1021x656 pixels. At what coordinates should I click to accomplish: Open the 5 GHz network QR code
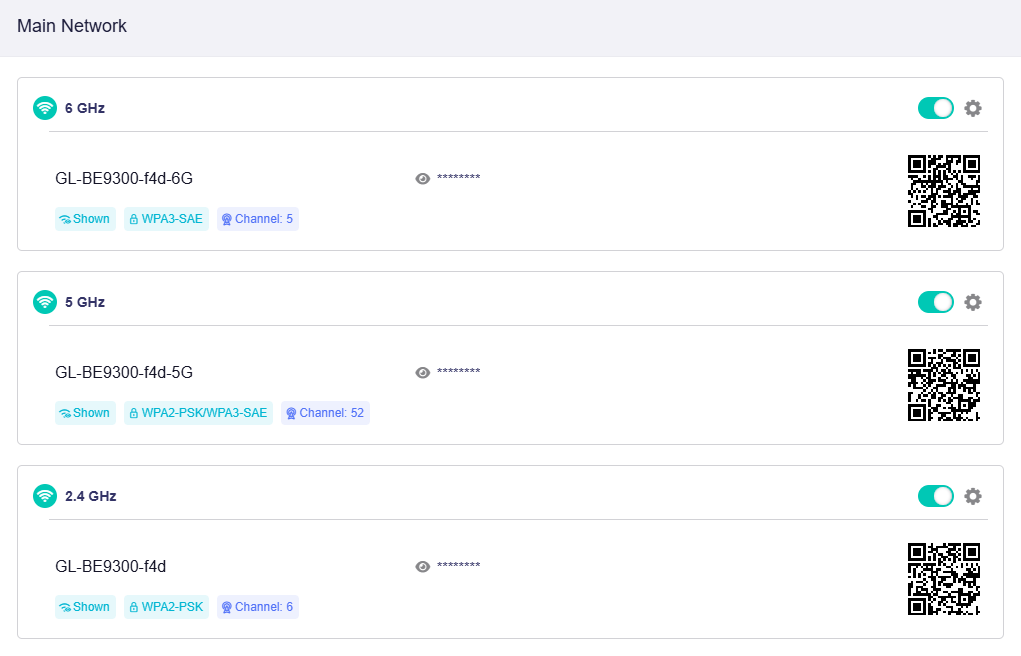(x=944, y=385)
